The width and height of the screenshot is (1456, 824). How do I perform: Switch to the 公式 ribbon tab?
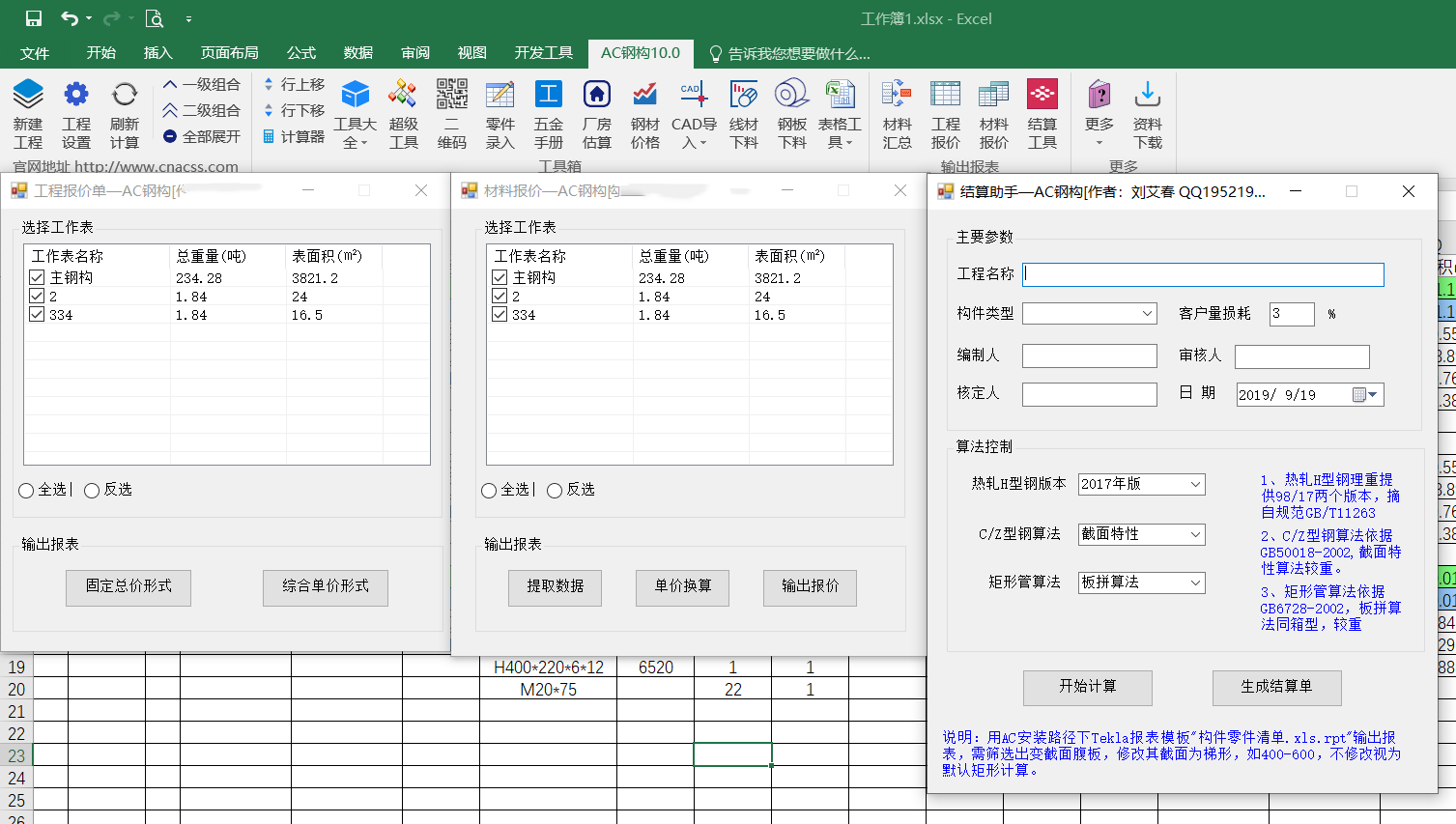pyautogui.click(x=301, y=53)
